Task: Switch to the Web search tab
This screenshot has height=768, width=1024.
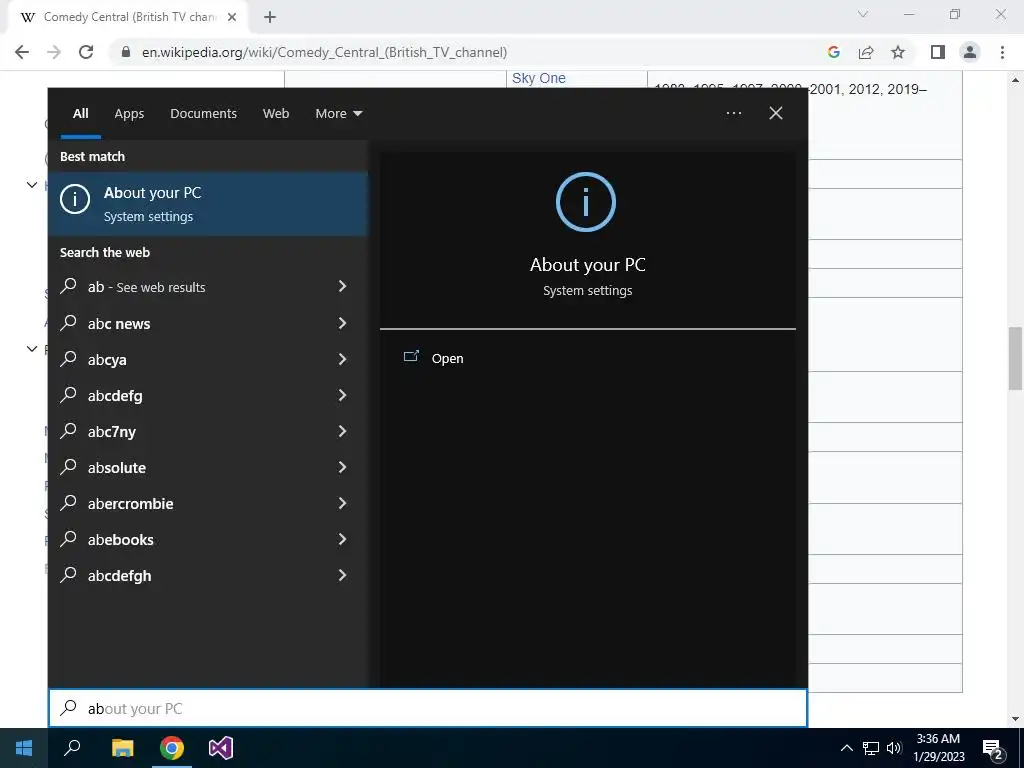Action: pyautogui.click(x=276, y=114)
